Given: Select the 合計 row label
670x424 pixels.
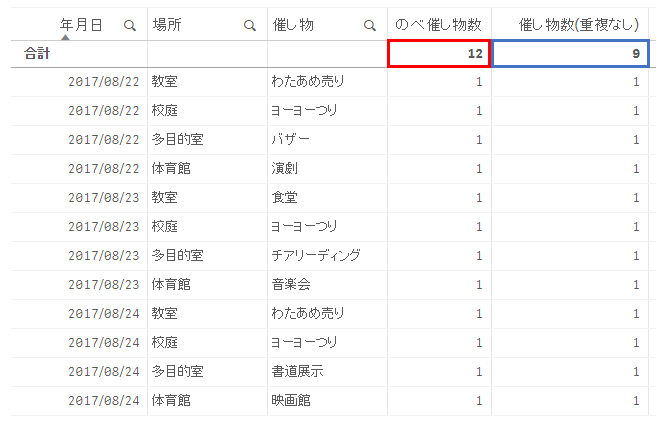Looking at the screenshot, I should [x=37, y=53].
